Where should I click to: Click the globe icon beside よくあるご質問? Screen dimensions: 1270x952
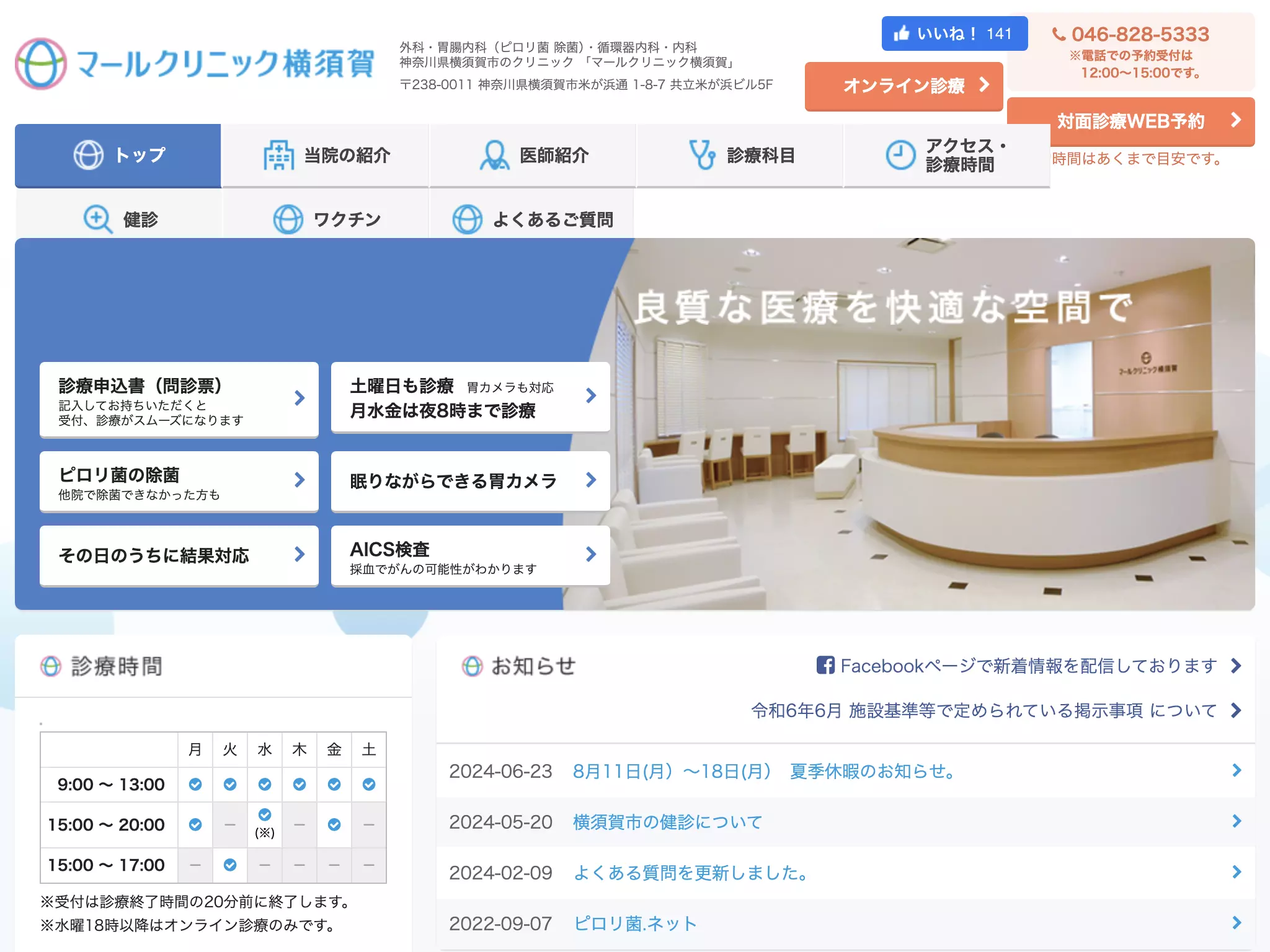(467, 219)
